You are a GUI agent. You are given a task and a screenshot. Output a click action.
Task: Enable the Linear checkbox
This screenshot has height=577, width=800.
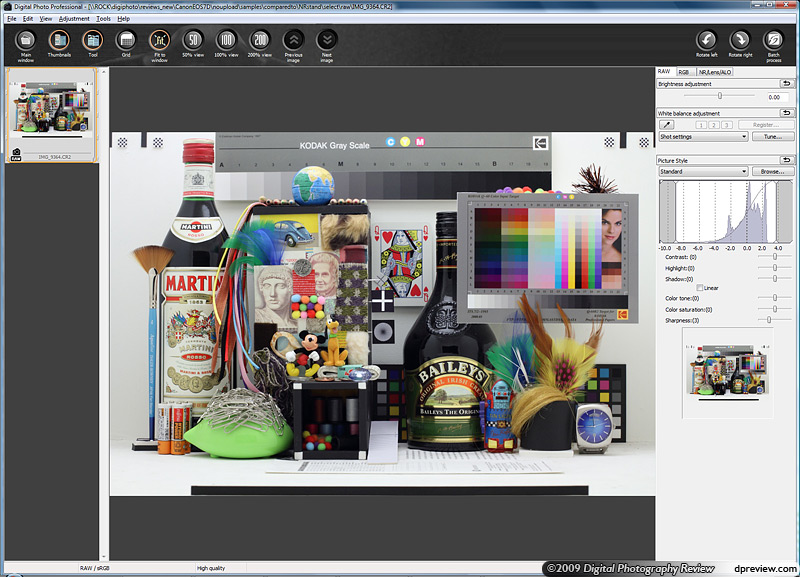(700, 288)
